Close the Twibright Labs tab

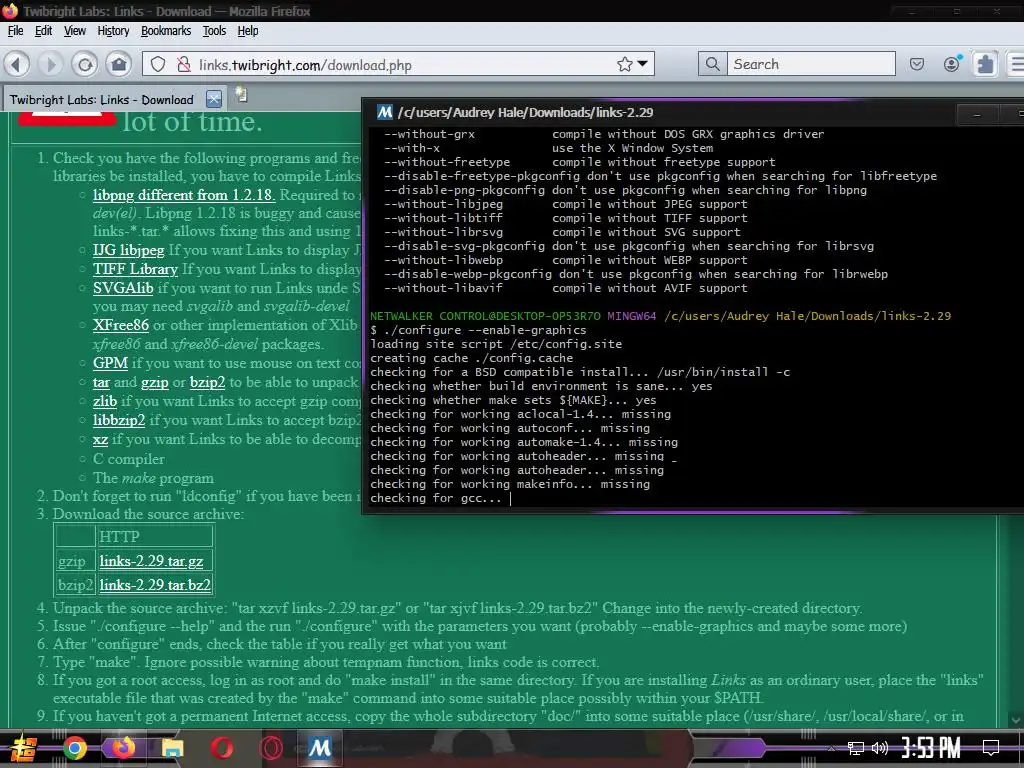tap(214, 99)
